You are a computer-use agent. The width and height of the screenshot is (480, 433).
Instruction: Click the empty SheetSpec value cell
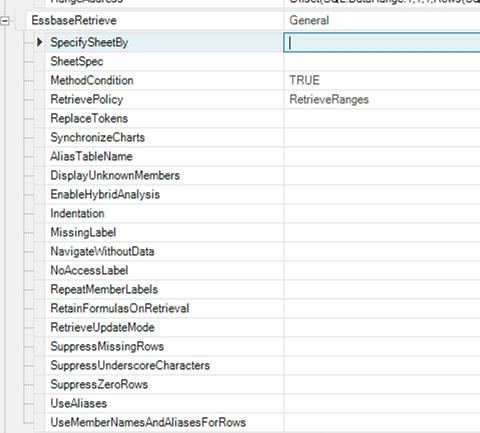382,61
